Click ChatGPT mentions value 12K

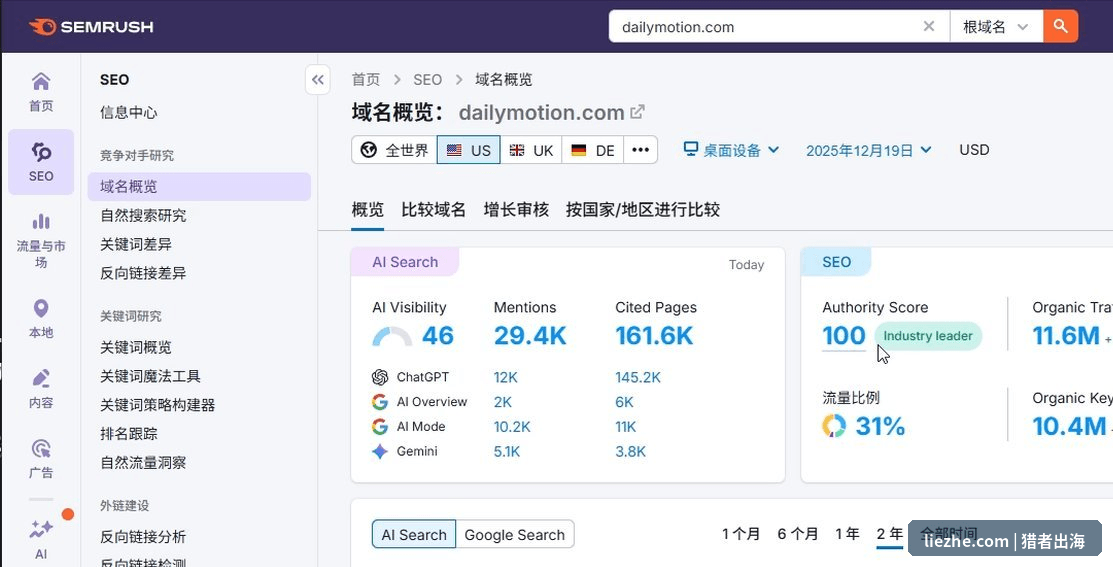pyautogui.click(x=506, y=377)
